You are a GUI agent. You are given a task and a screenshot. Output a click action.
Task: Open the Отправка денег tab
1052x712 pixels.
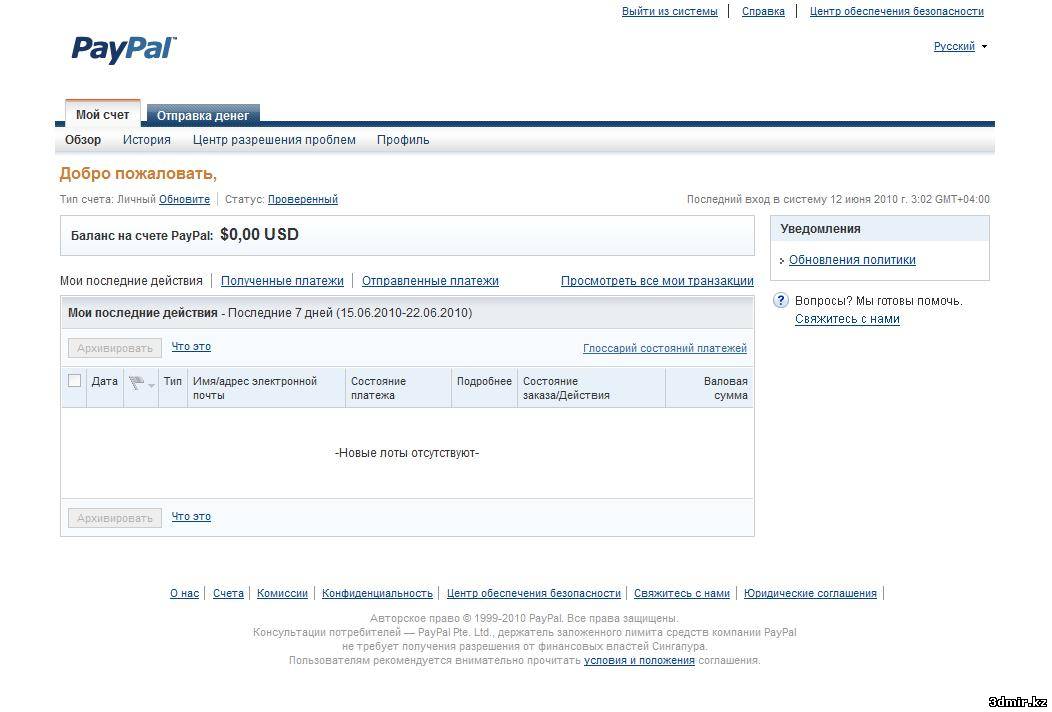(x=203, y=115)
